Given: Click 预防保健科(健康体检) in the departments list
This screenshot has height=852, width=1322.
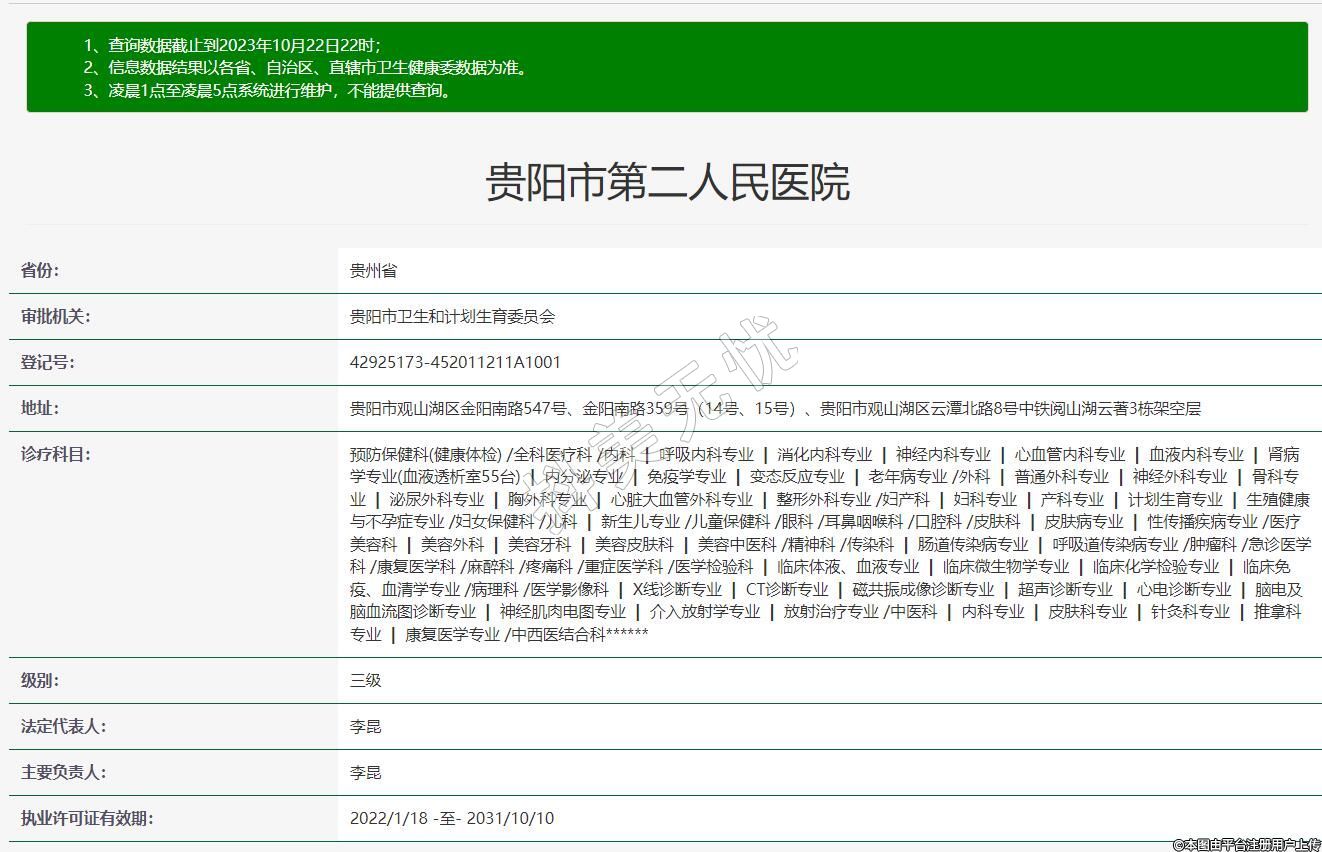Looking at the screenshot, I should pyautogui.click(x=426, y=455).
